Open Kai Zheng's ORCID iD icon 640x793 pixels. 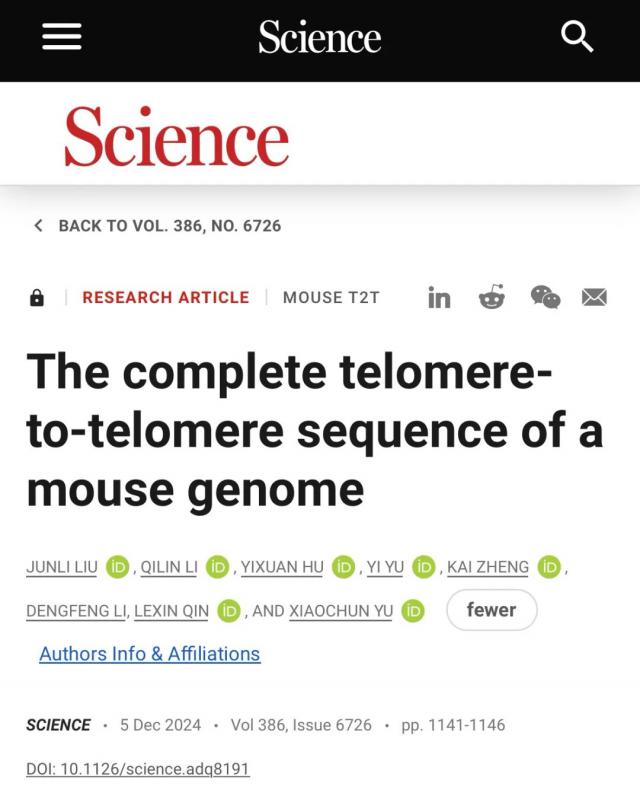[549, 567]
